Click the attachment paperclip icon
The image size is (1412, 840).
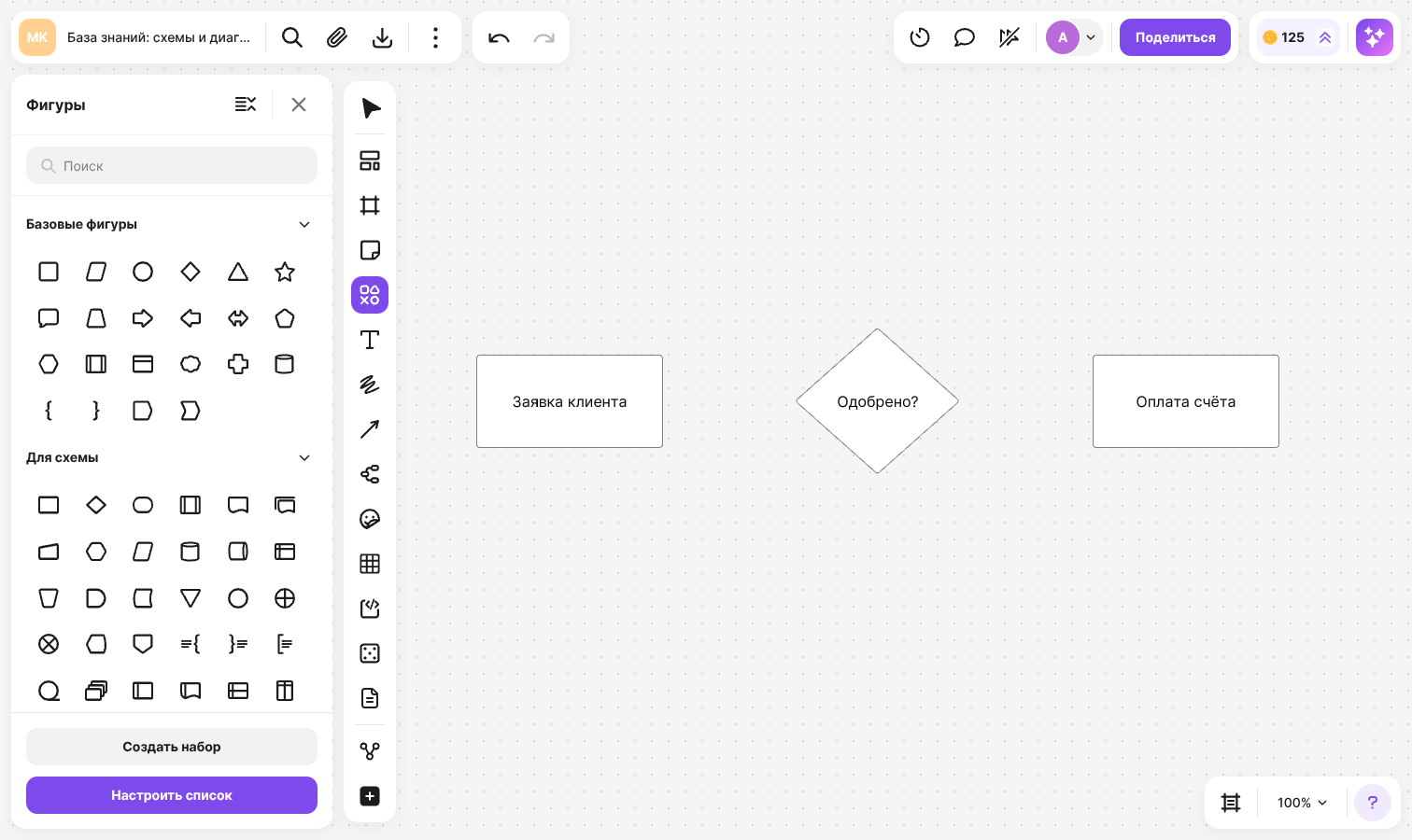click(x=337, y=37)
